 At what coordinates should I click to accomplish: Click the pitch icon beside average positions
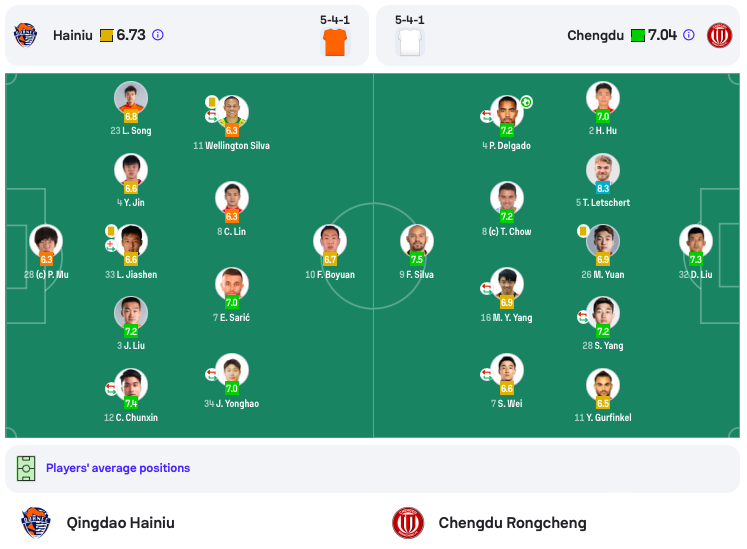click(26, 468)
